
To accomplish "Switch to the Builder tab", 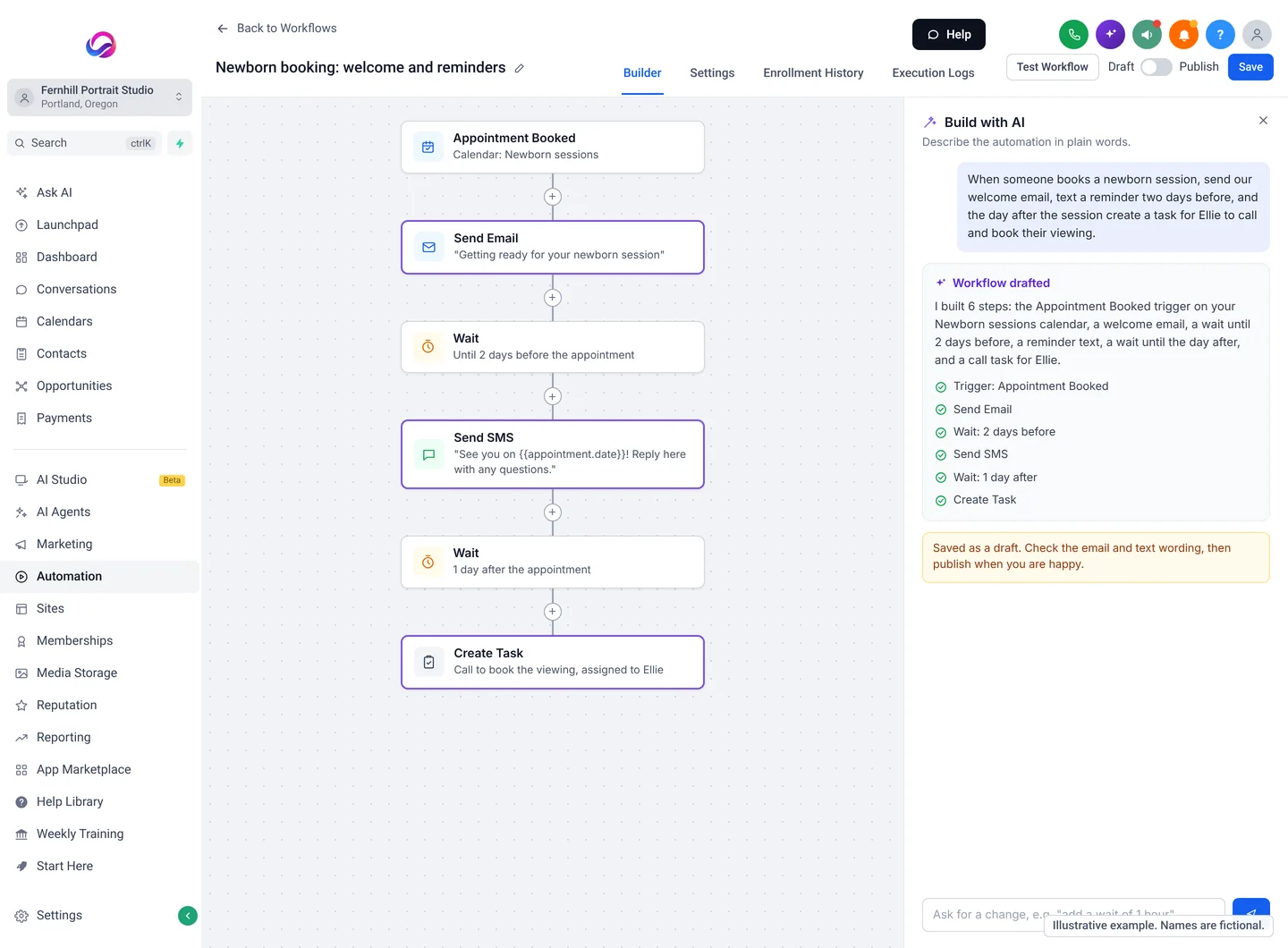I will click(x=642, y=73).
